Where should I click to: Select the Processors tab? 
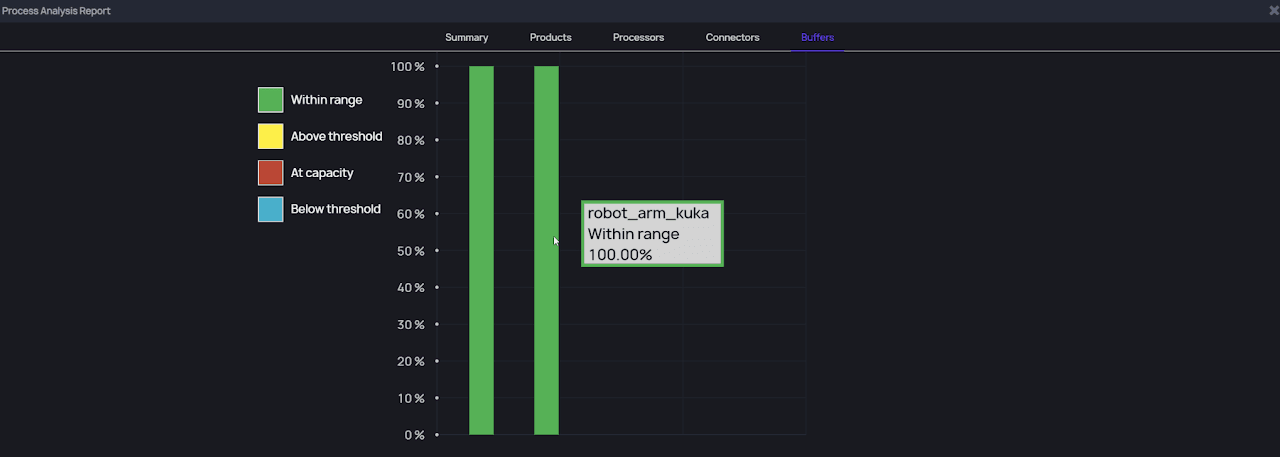638,38
